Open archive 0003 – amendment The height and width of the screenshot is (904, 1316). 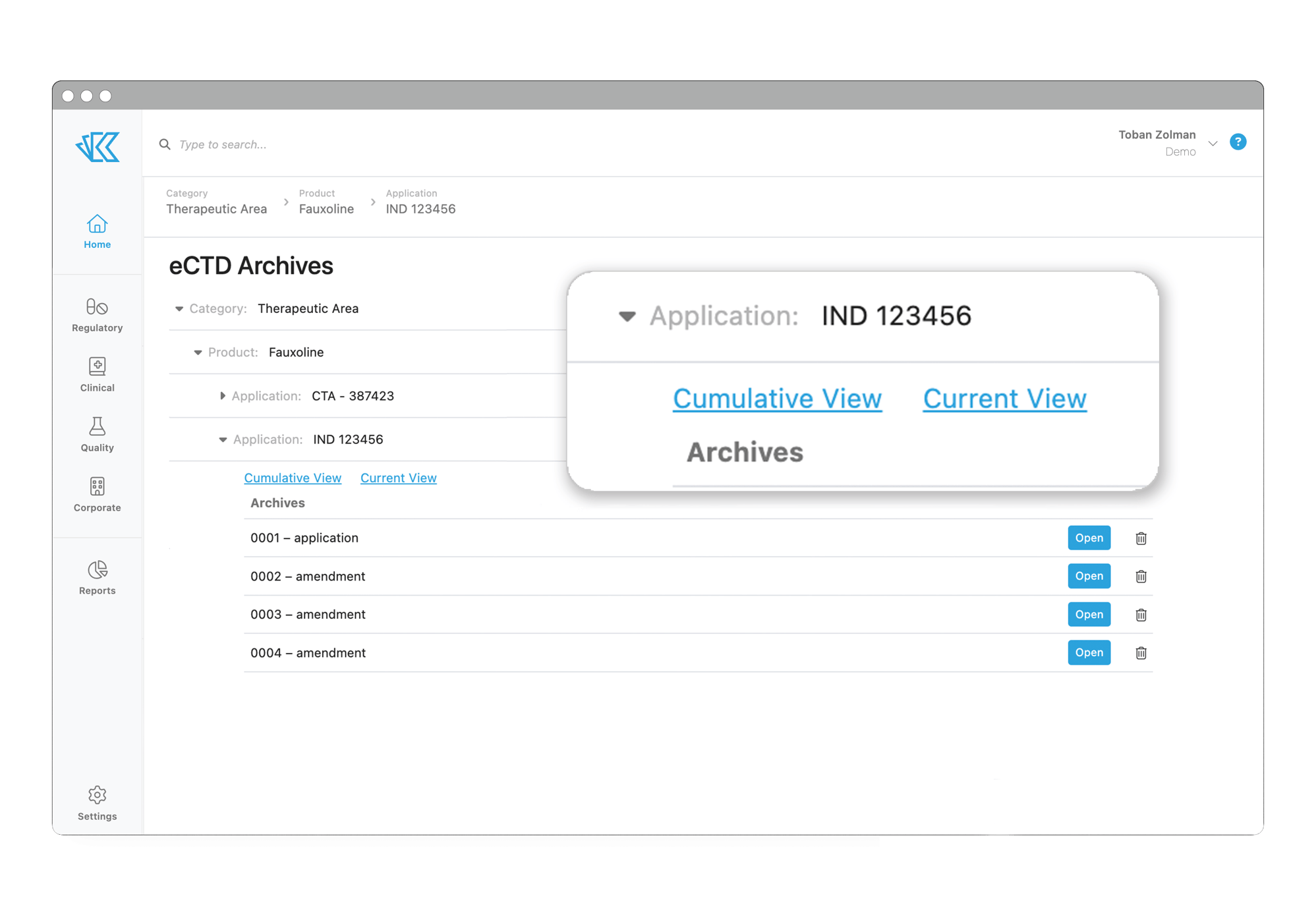coord(1089,614)
